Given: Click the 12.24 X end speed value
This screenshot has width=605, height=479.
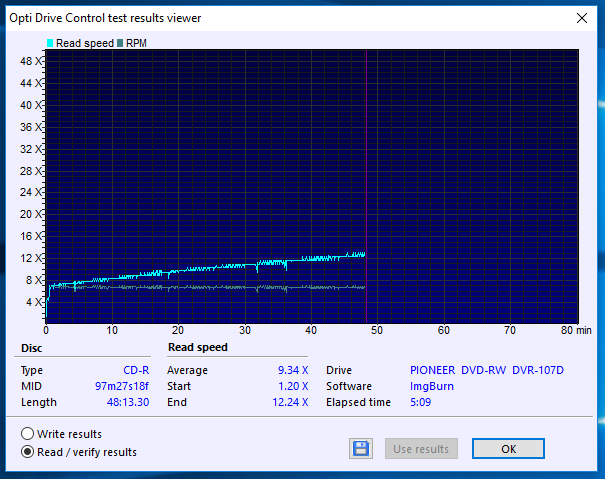Looking at the screenshot, I should (290, 402).
